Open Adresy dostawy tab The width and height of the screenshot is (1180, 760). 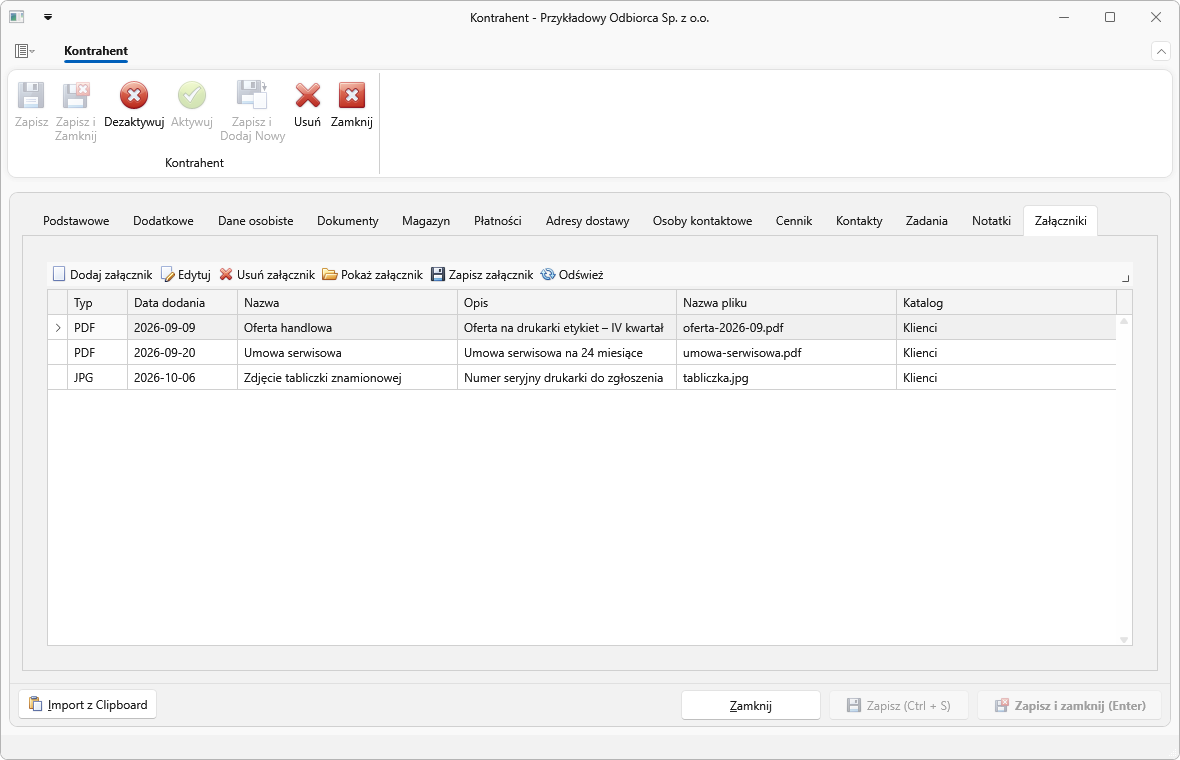(588, 221)
